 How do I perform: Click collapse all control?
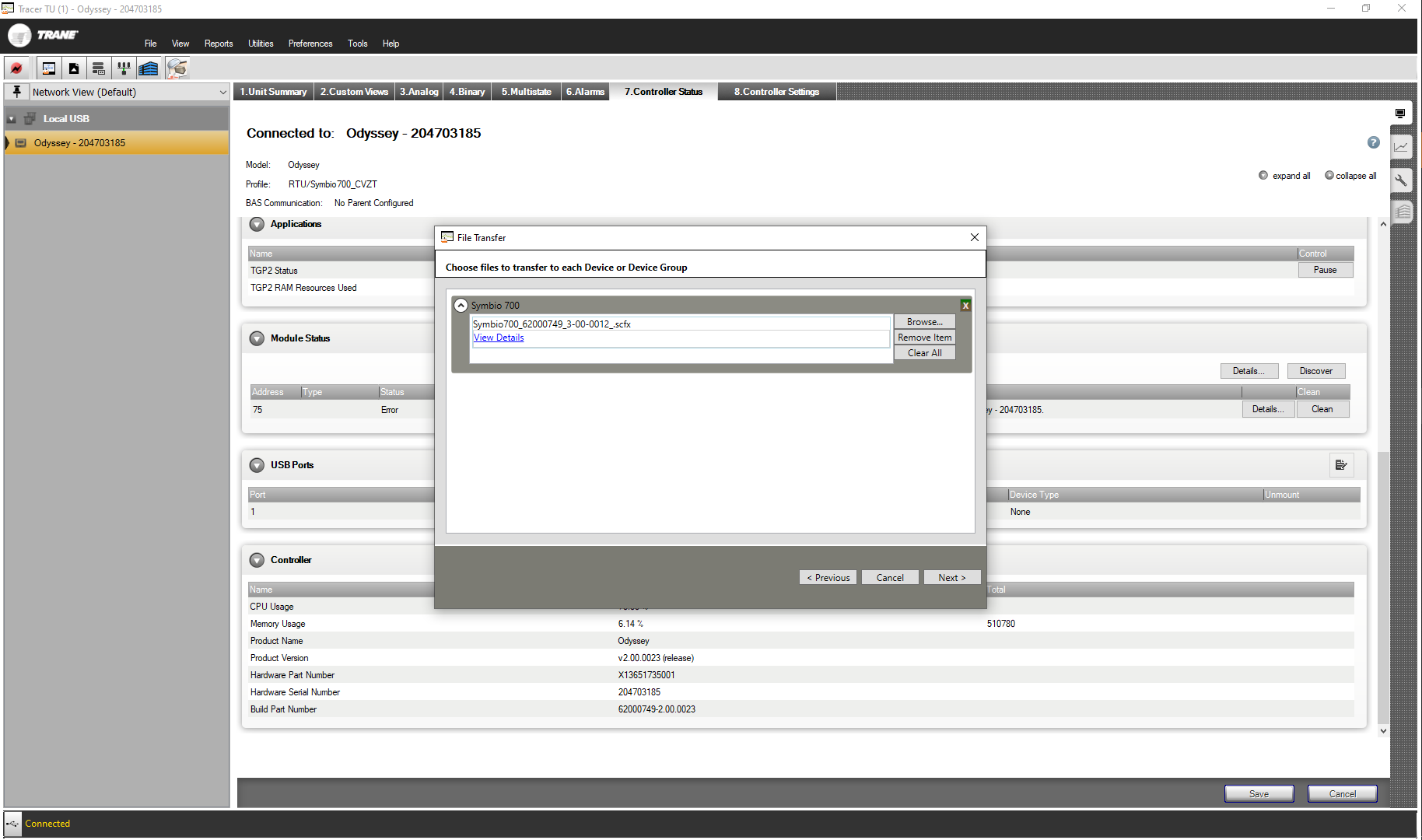[1351, 176]
